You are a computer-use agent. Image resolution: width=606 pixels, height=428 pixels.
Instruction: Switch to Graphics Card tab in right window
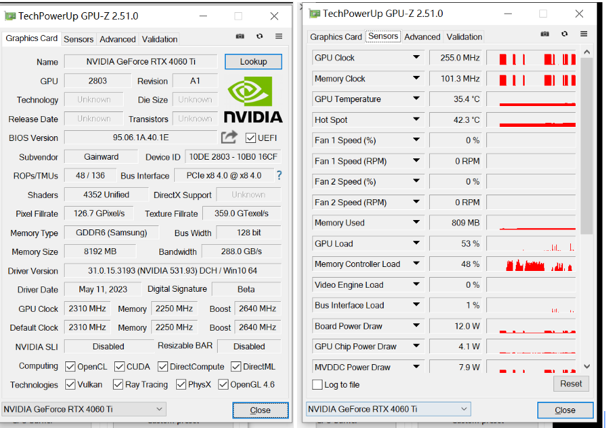point(336,37)
